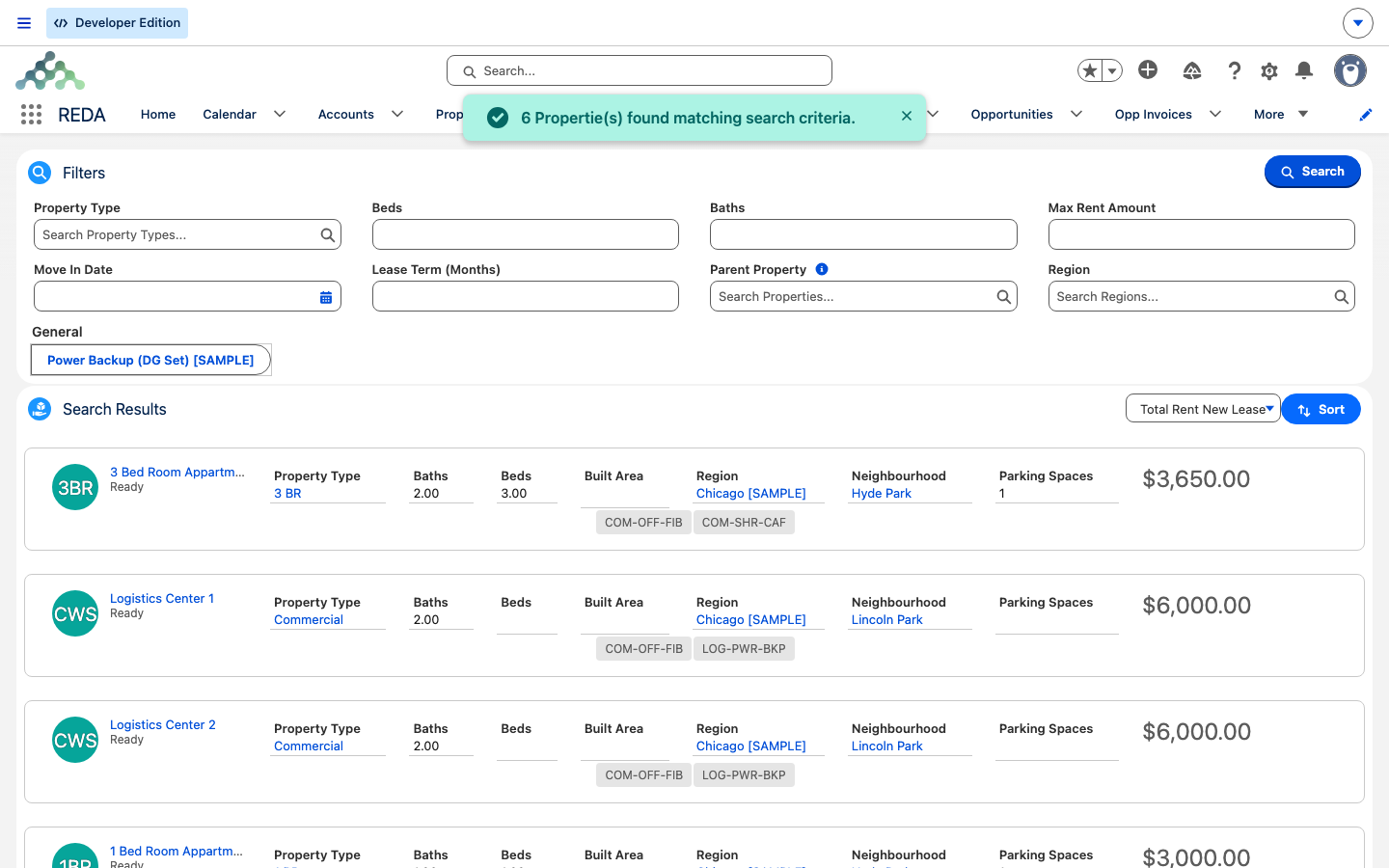
Task: Close the success toast notification
Action: tap(907, 116)
